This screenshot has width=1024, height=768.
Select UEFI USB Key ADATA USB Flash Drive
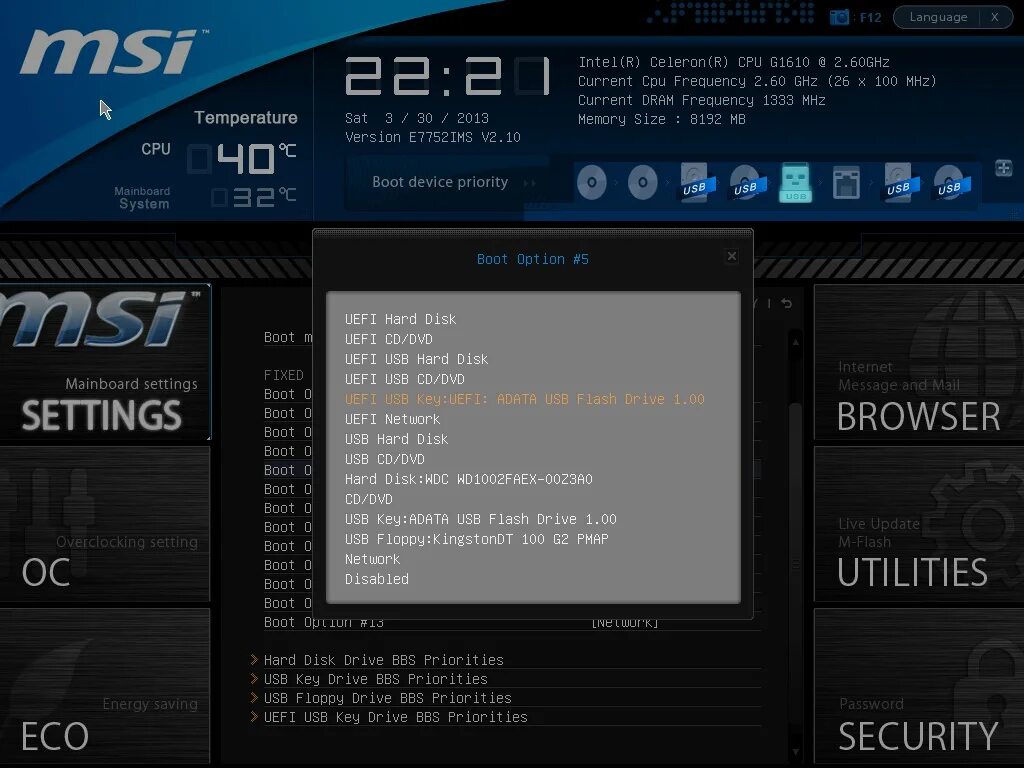click(x=524, y=399)
